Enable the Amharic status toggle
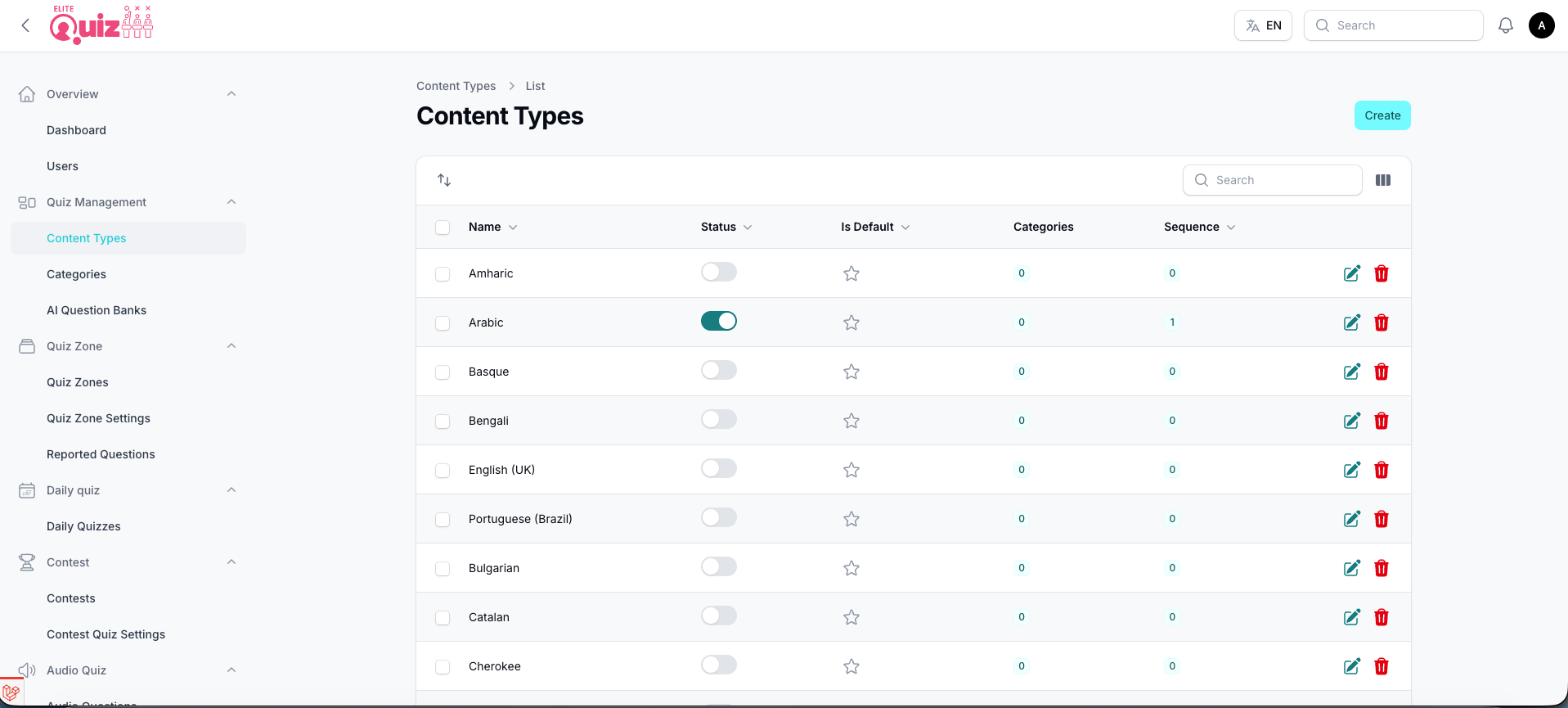 [x=719, y=272]
